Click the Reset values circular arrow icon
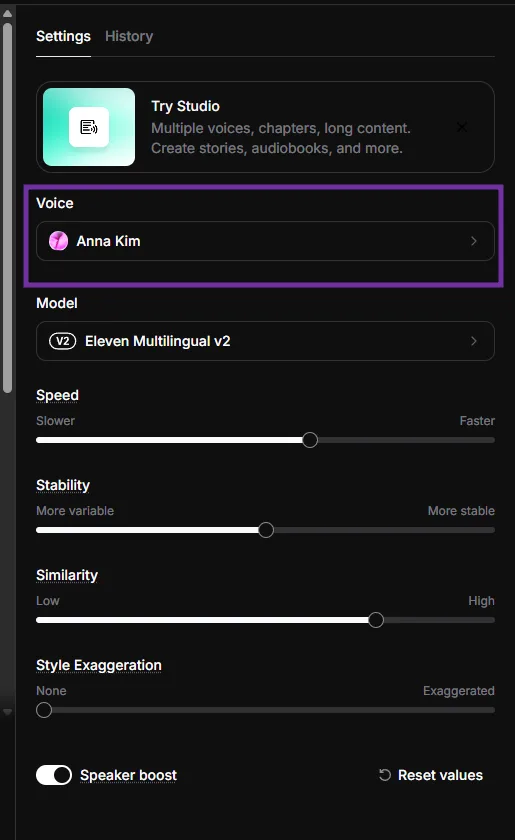The image size is (515, 840). click(385, 775)
